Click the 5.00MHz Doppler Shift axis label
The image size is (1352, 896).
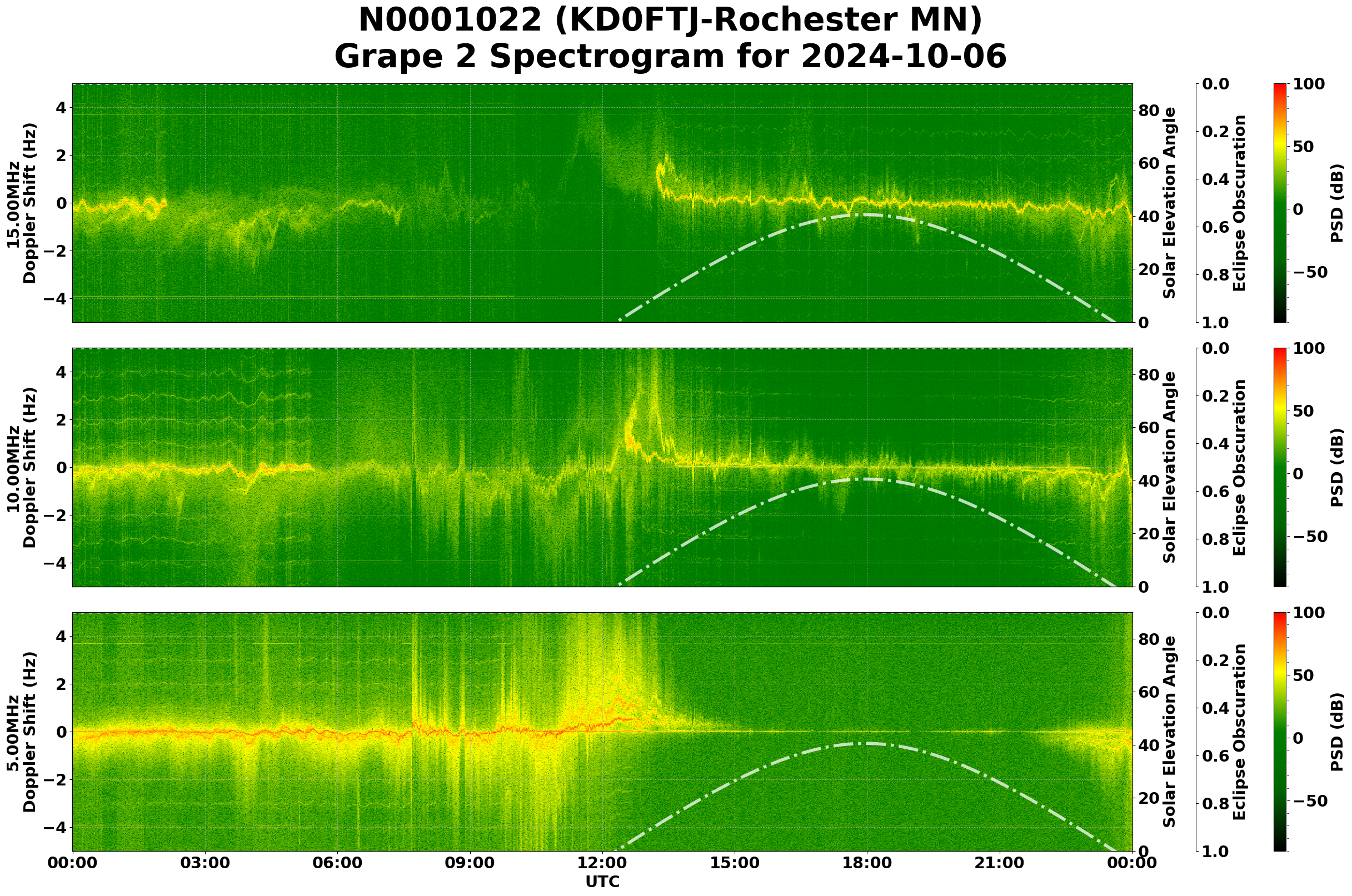click(x=22, y=732)
